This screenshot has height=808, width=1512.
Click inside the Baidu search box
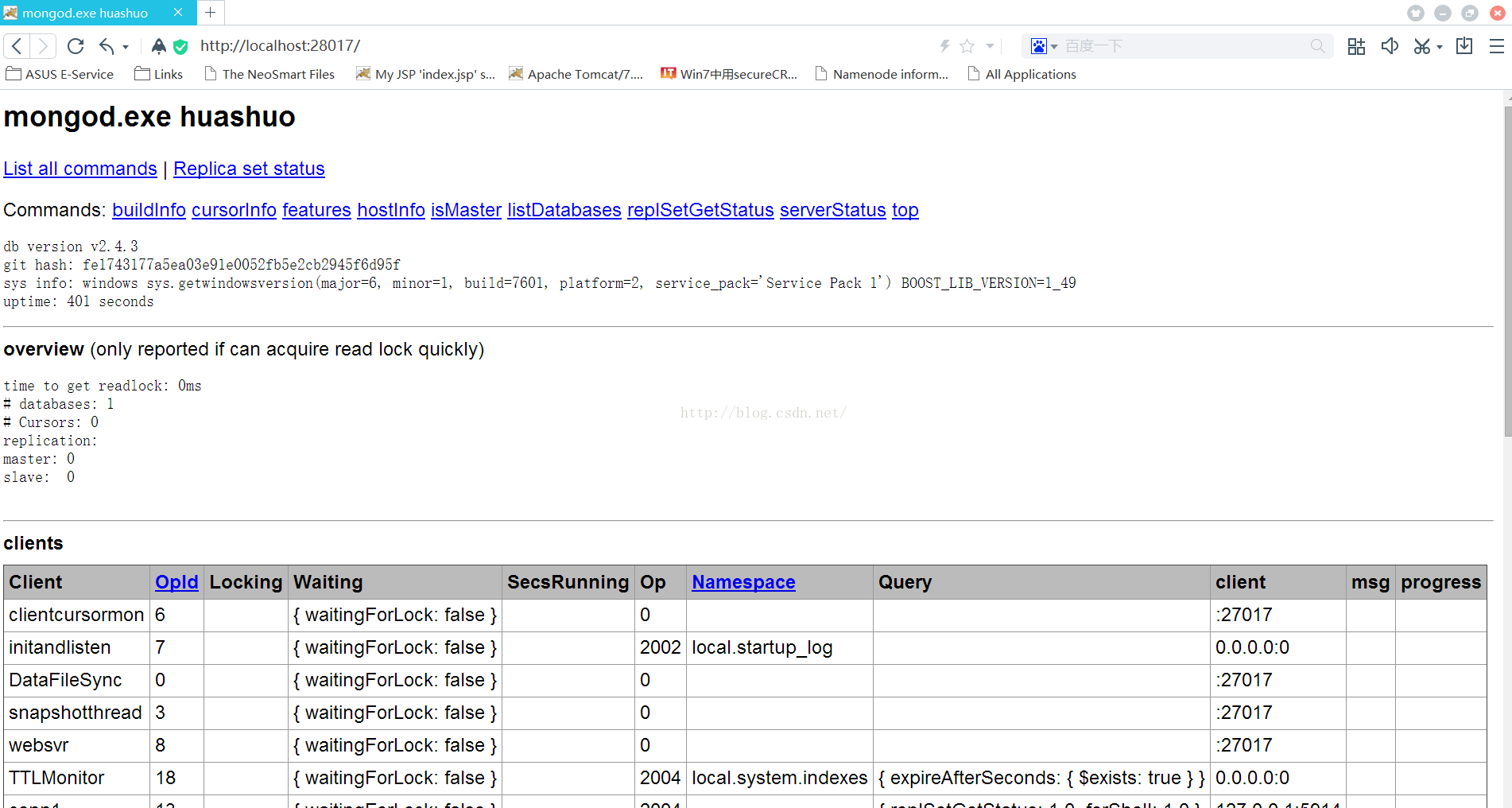1184,46
